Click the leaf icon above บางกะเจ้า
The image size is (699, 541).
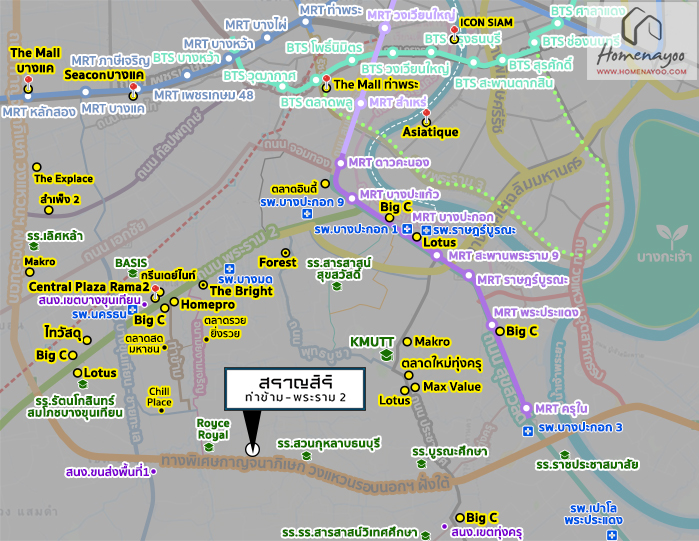672,236
